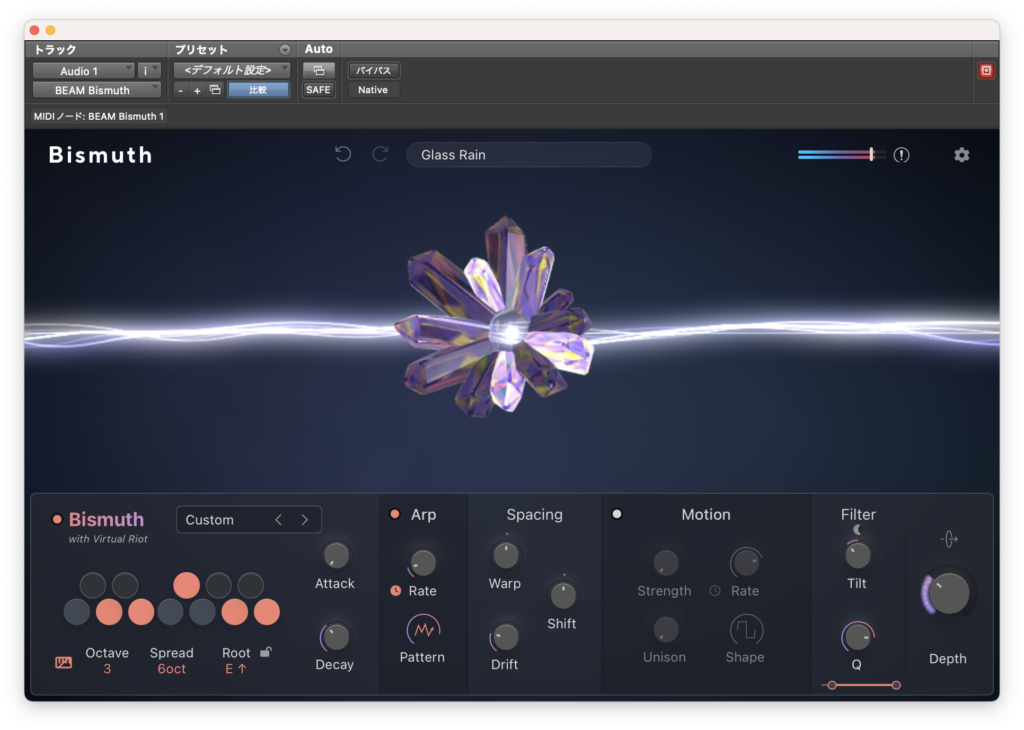Click the minus previous preset button
The height and width of the screenshot is (730, 1024).
(x=181, y=91)
